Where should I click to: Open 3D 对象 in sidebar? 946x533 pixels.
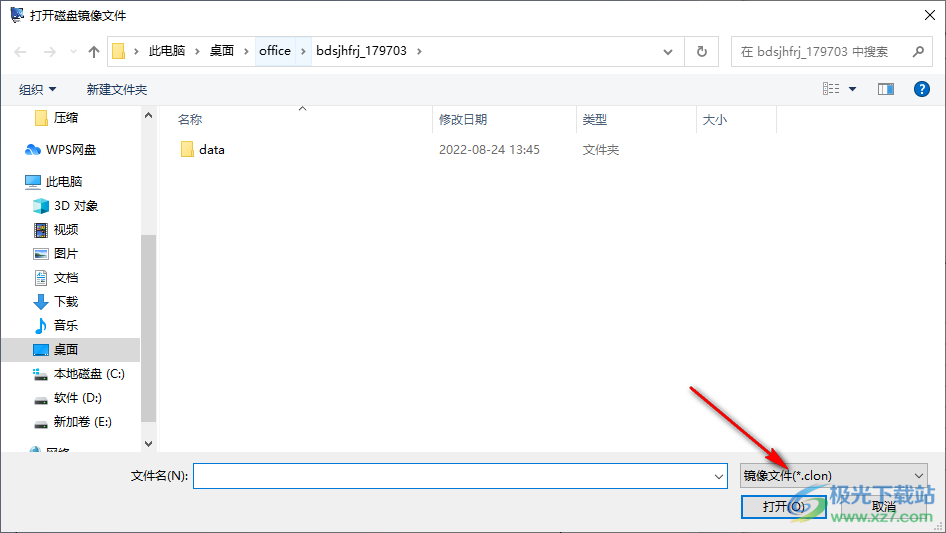click(x=66, y=206)
